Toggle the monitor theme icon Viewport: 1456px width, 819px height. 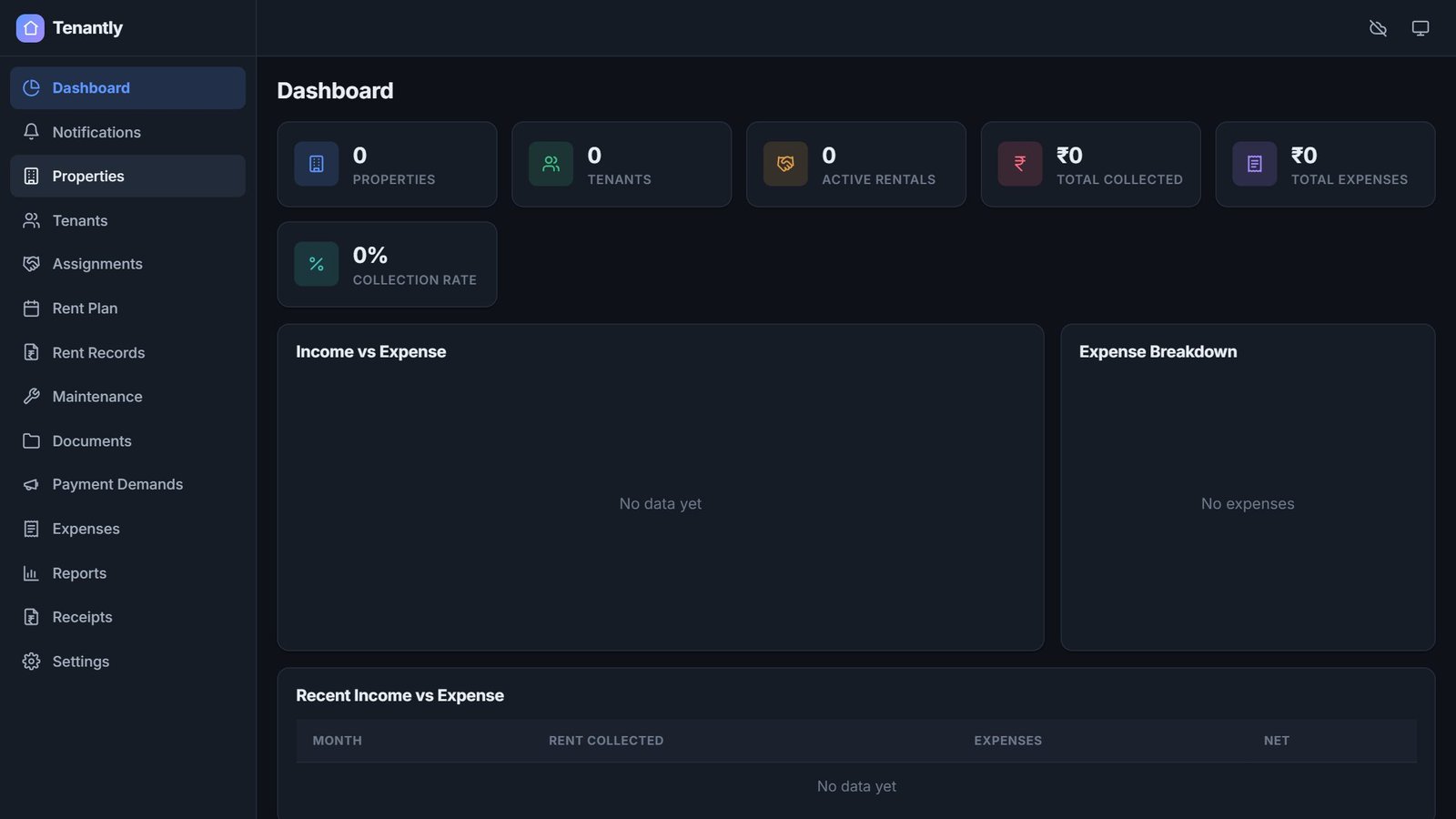coord(1421,28)
